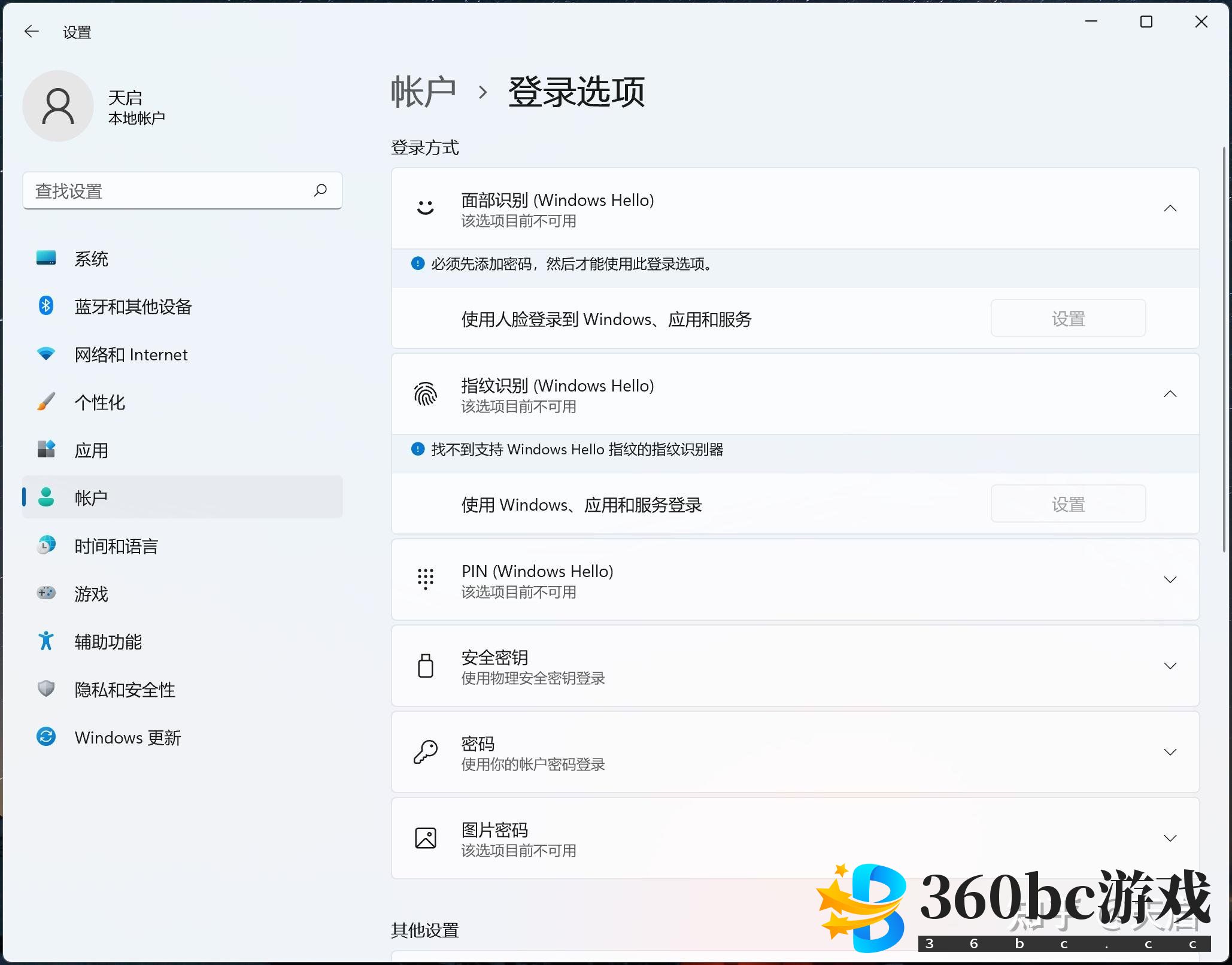Expand the picture password option
The width and height of the screenshot is (1232, 965).
1170,838
